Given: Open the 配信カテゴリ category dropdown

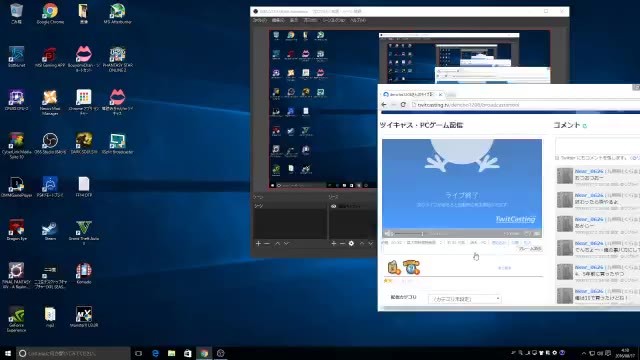Looking at the screenshot, I should (464, 299).
